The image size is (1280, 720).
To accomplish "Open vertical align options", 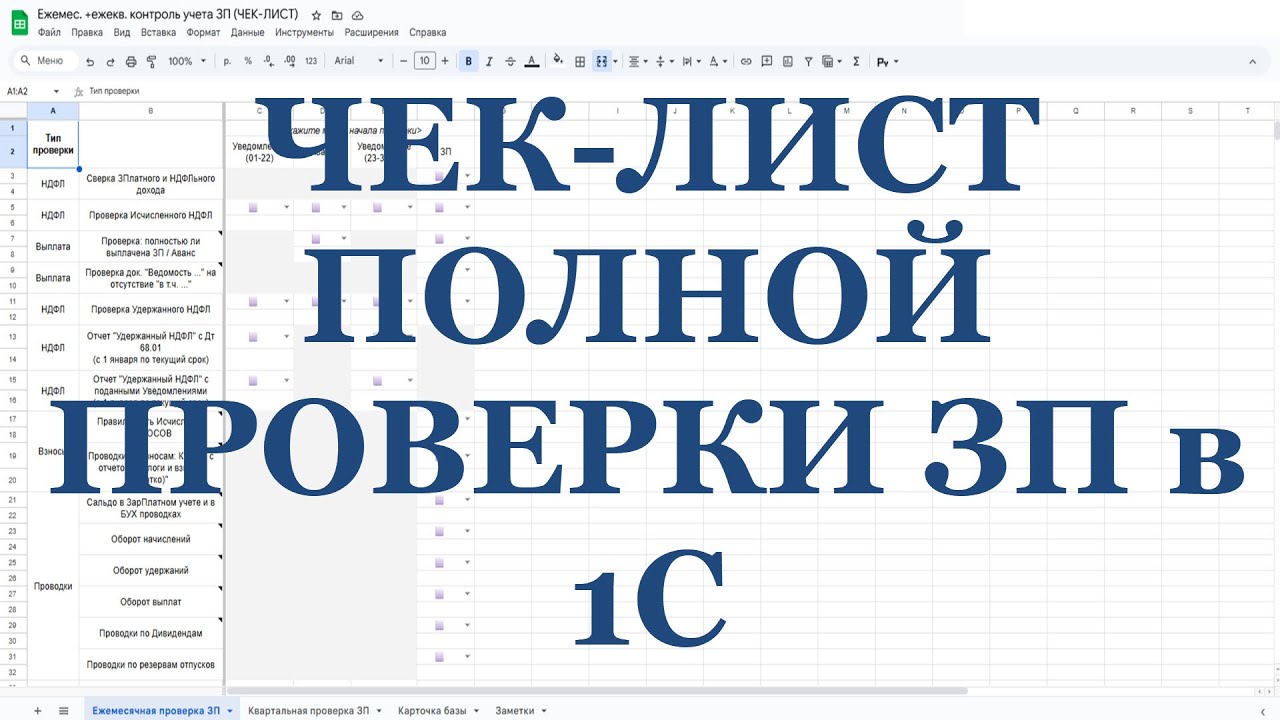I will click(x=664, y=61).
